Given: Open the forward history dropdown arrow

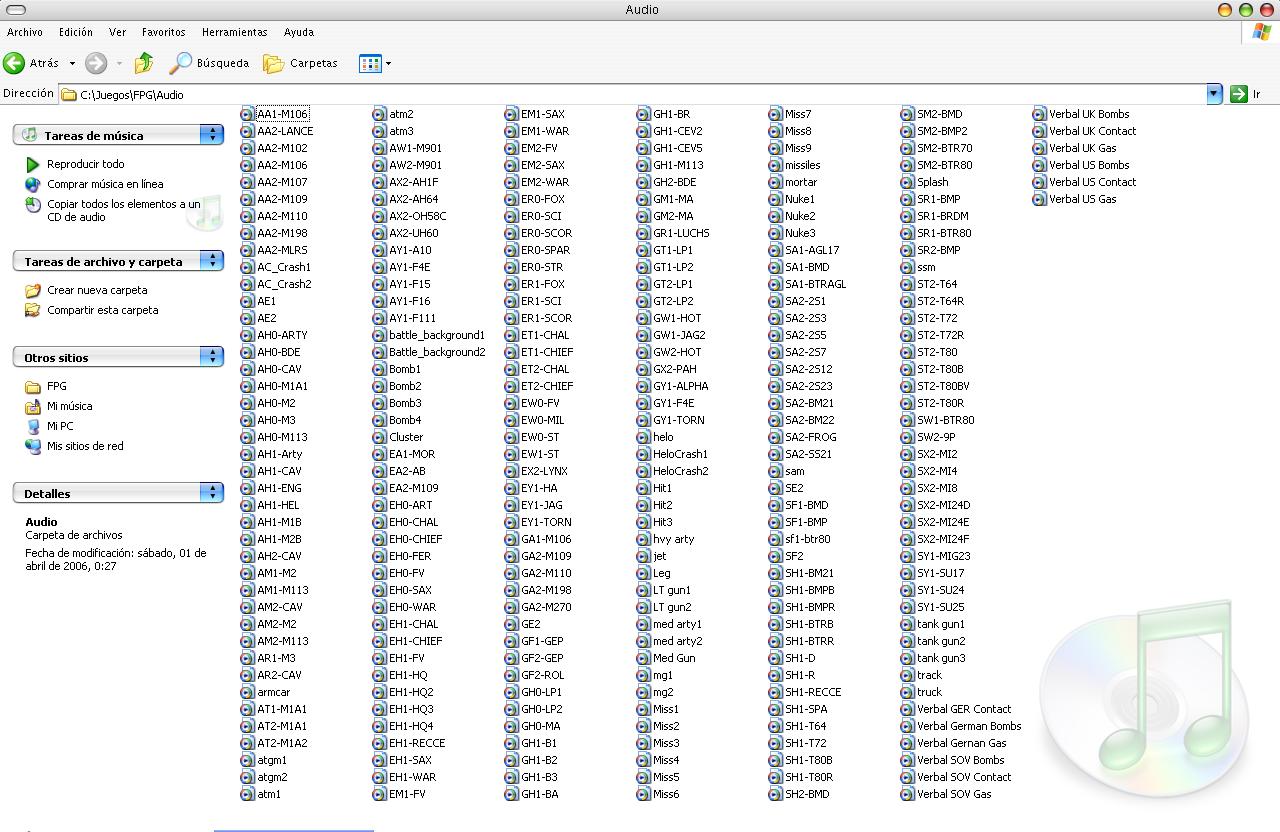Looking at the screenshot, I should tap(119, 63).
